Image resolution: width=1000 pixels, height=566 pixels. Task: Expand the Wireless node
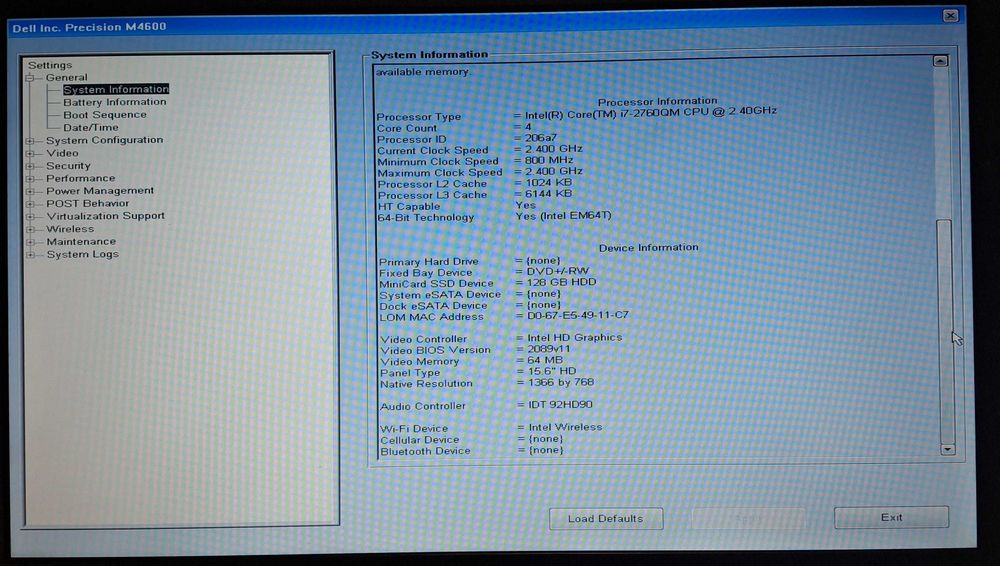pos(29,230)
